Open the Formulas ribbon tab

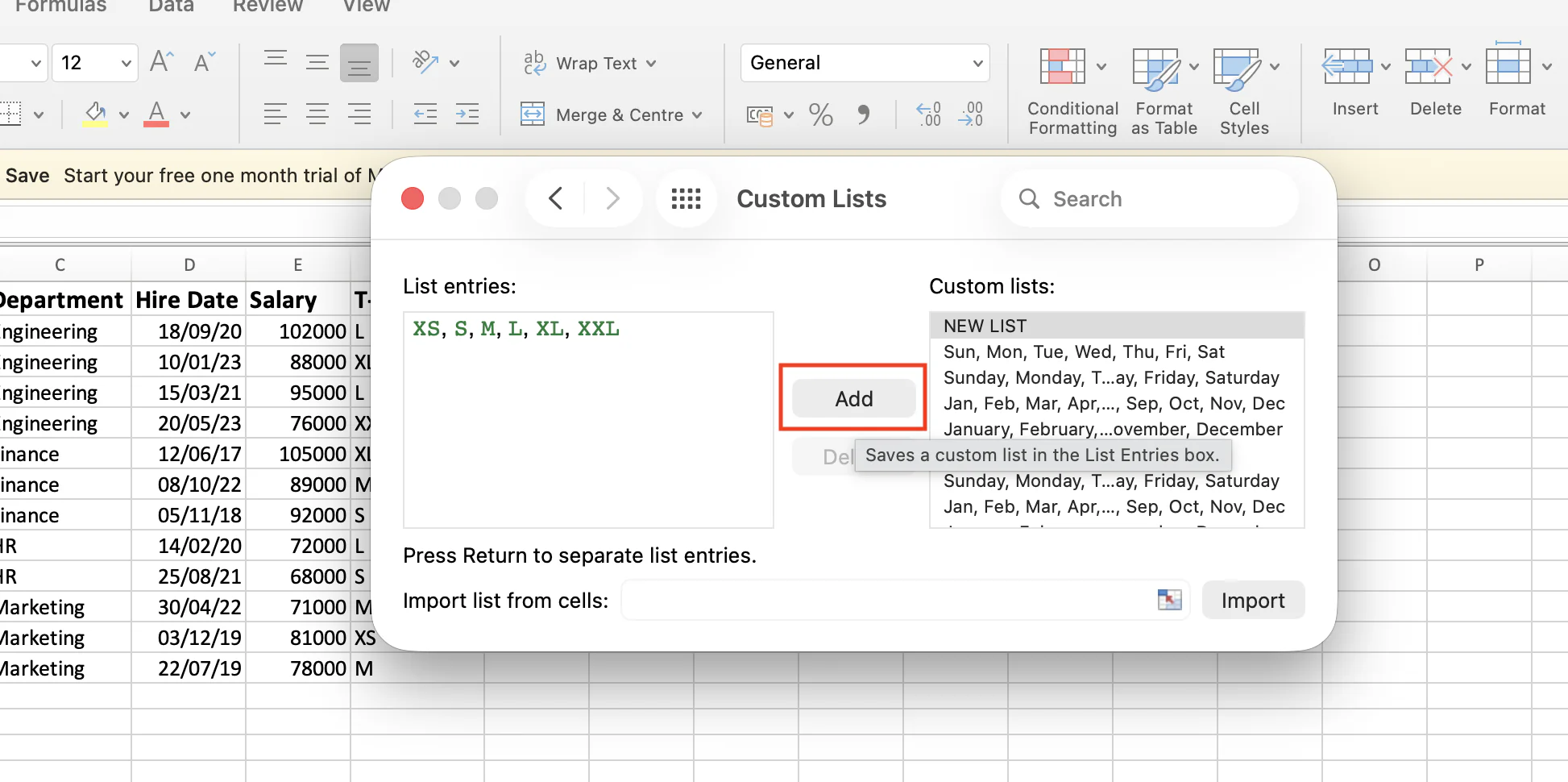[x=60, y=6]
